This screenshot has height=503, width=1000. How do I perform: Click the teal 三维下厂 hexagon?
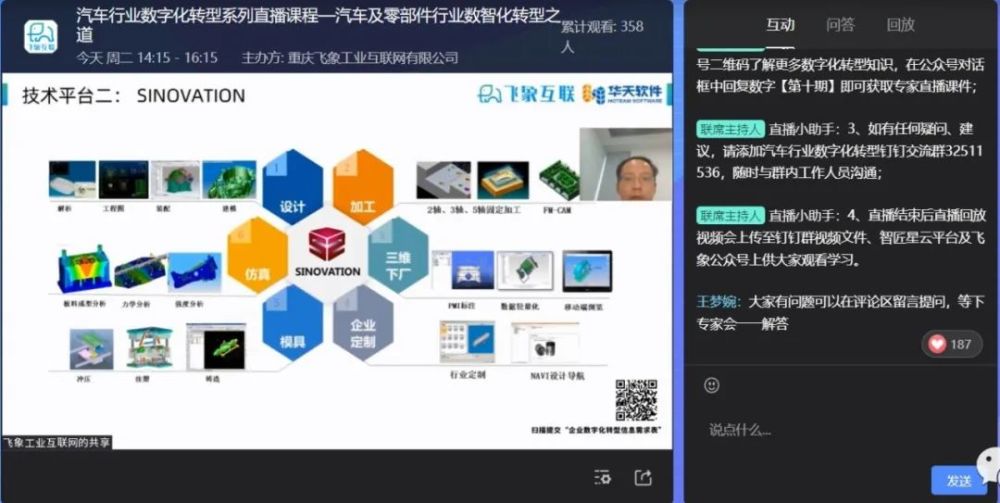[398, 254]
